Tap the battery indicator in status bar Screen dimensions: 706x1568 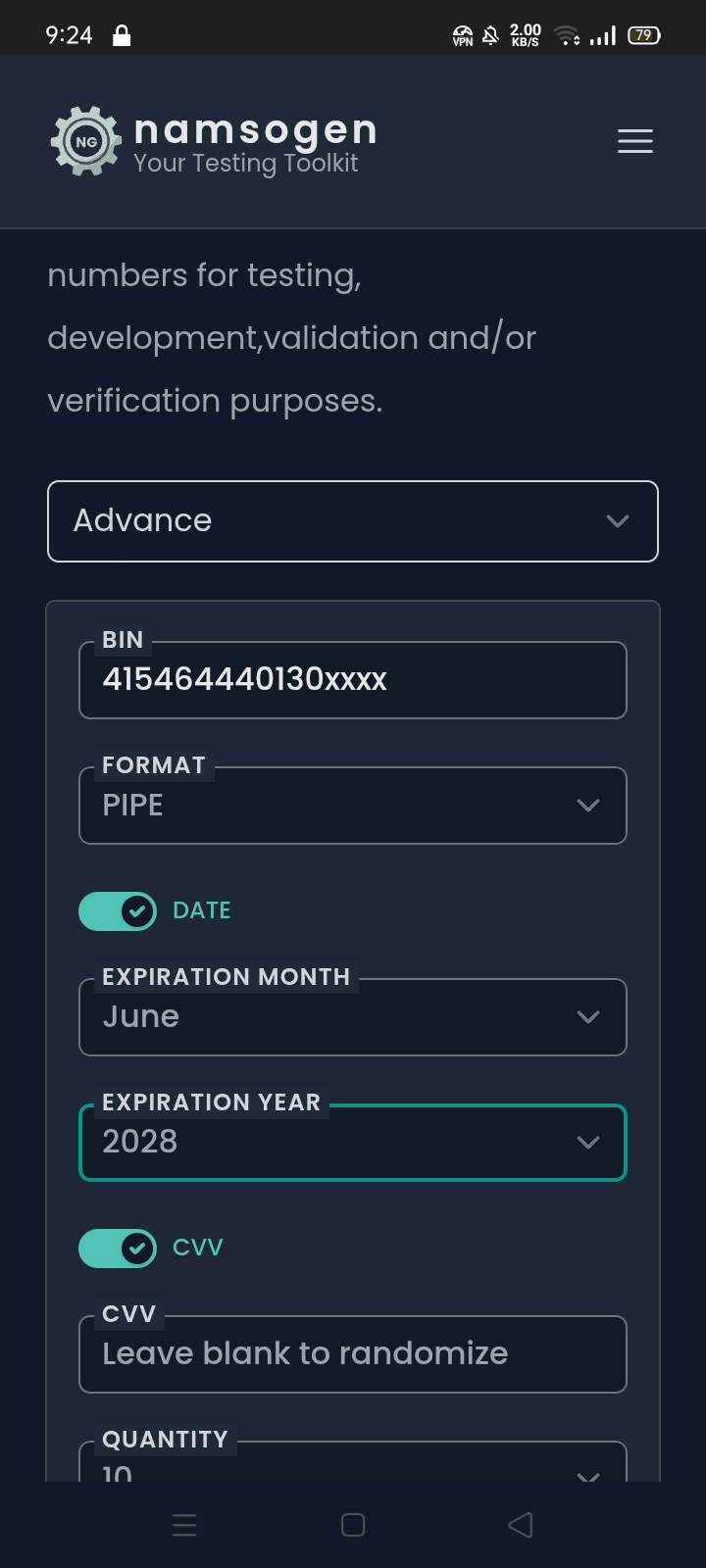click(x=644, y=35)
